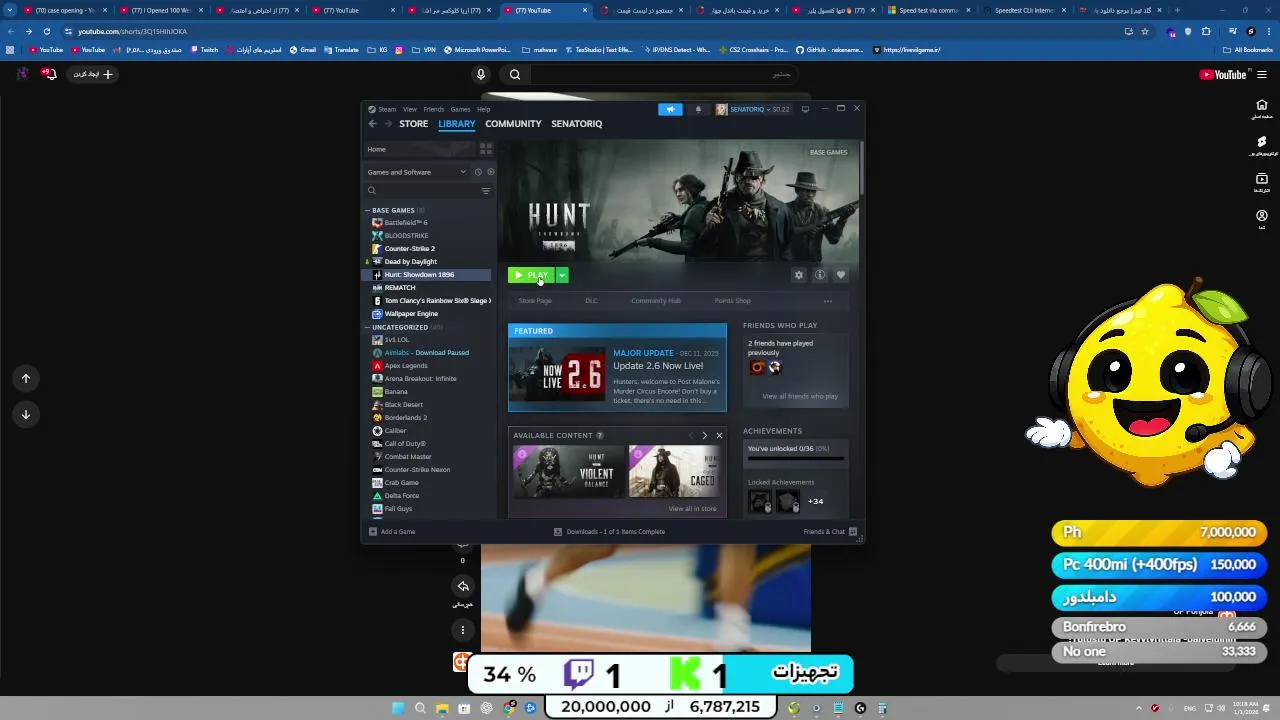This screenshot has width=1280, height=720.
Task: Click View all friends who play
Action: coord(800,397)
